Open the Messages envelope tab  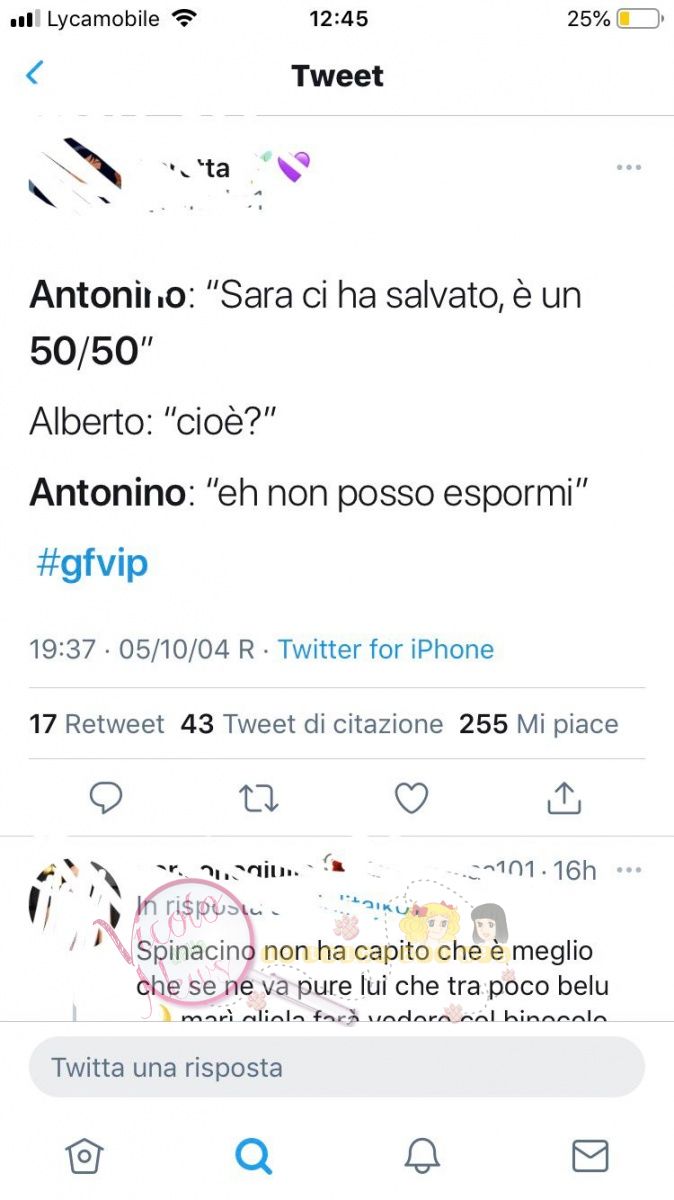click(x=590, y=1156)
